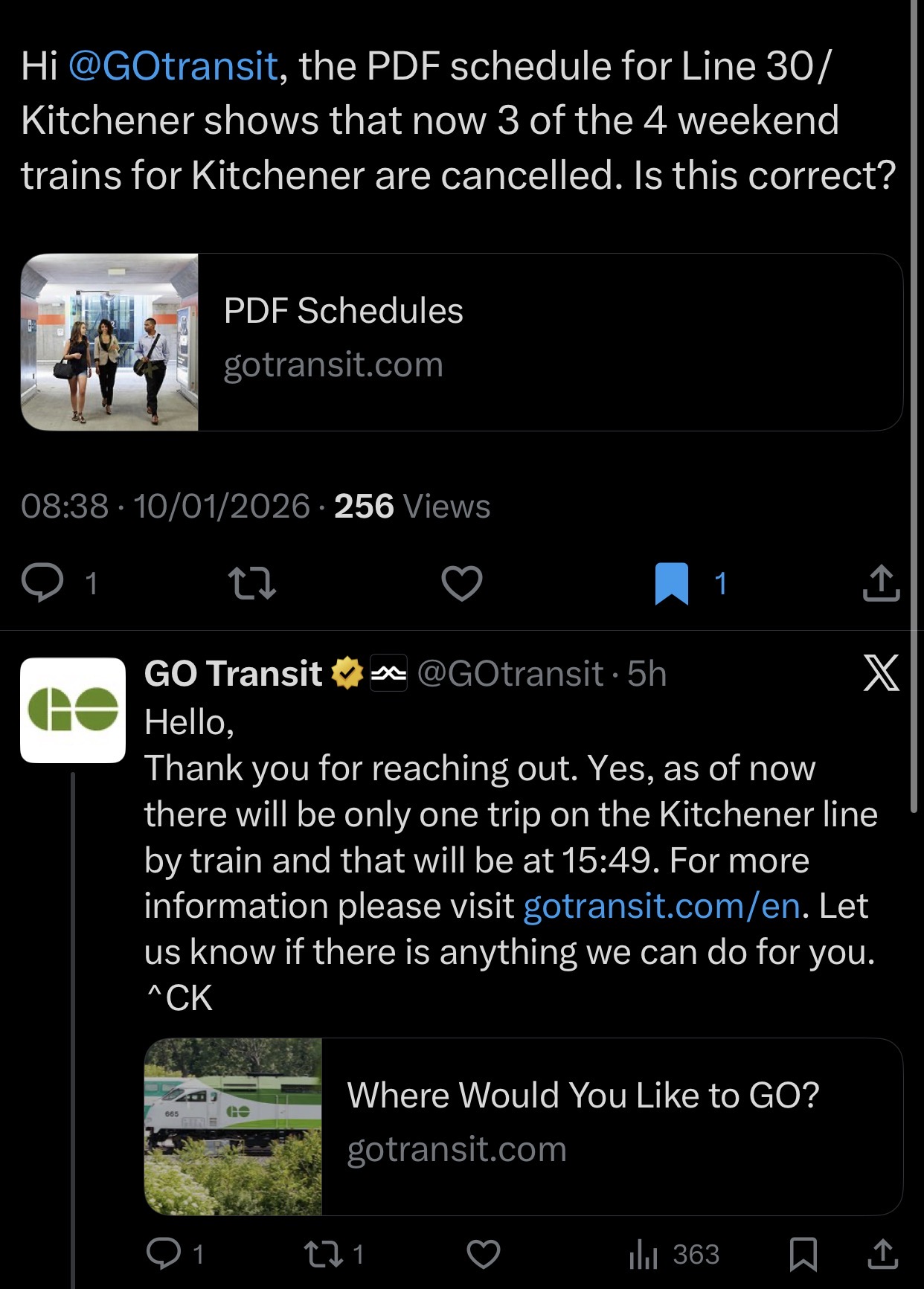This screenshot has width=924, height=1289.
Task: Repost GO Transit's reply
Action: (x=324, y=1254)
